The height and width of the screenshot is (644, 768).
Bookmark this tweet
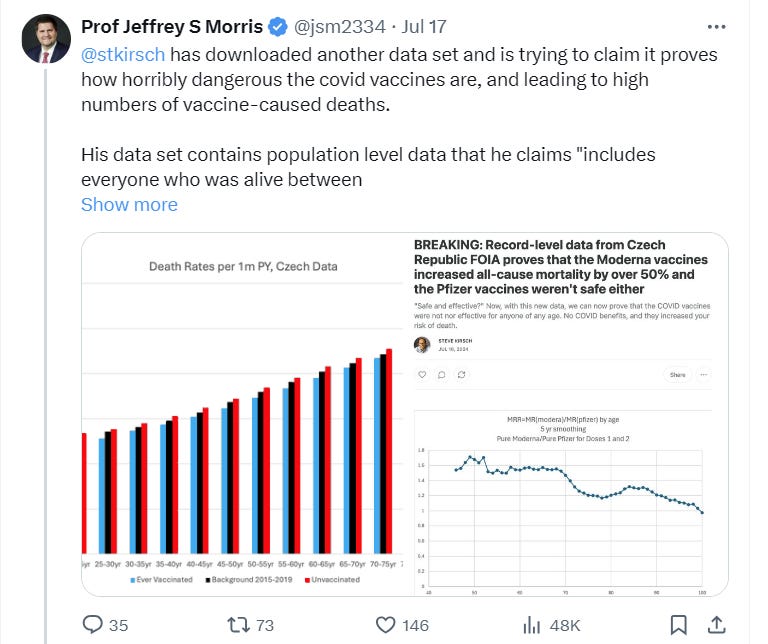point(679,624)
